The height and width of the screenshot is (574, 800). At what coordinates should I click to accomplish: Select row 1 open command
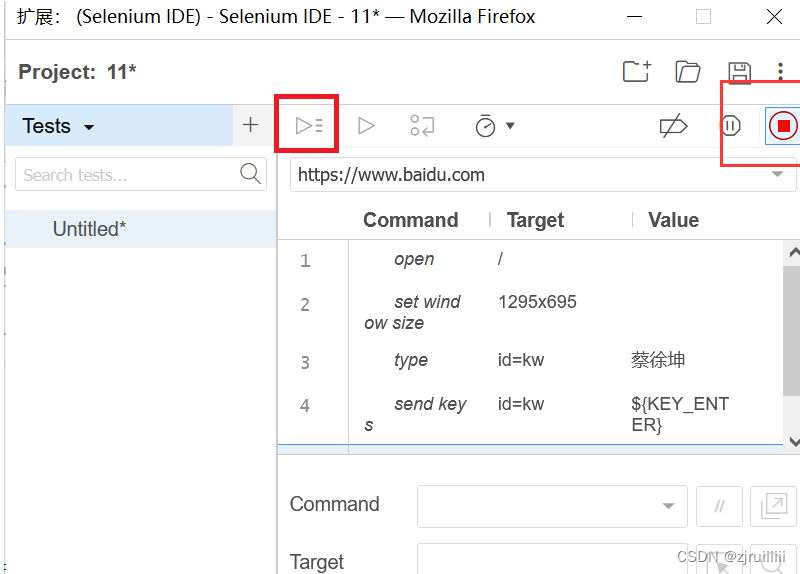(531, 260)
